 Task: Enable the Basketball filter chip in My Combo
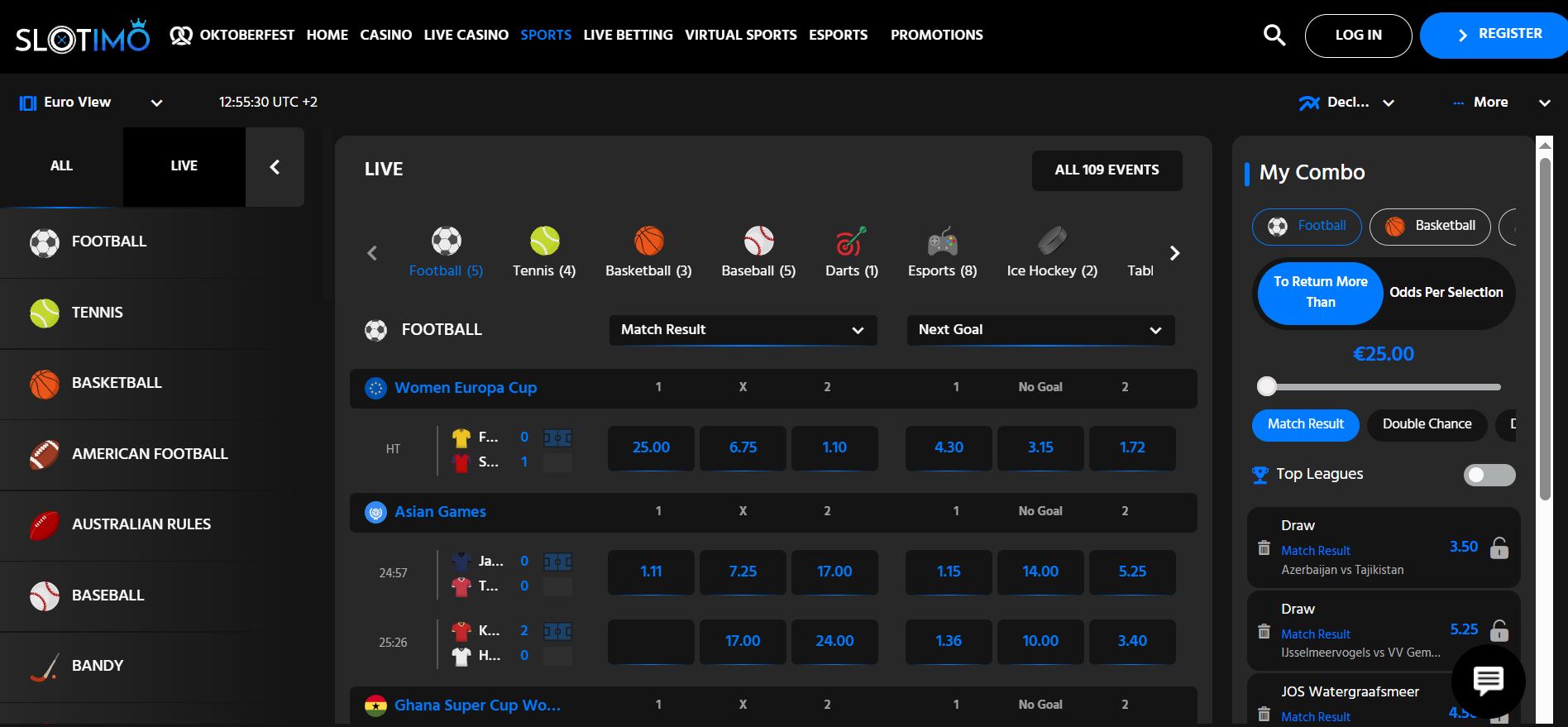(1430, 227)
